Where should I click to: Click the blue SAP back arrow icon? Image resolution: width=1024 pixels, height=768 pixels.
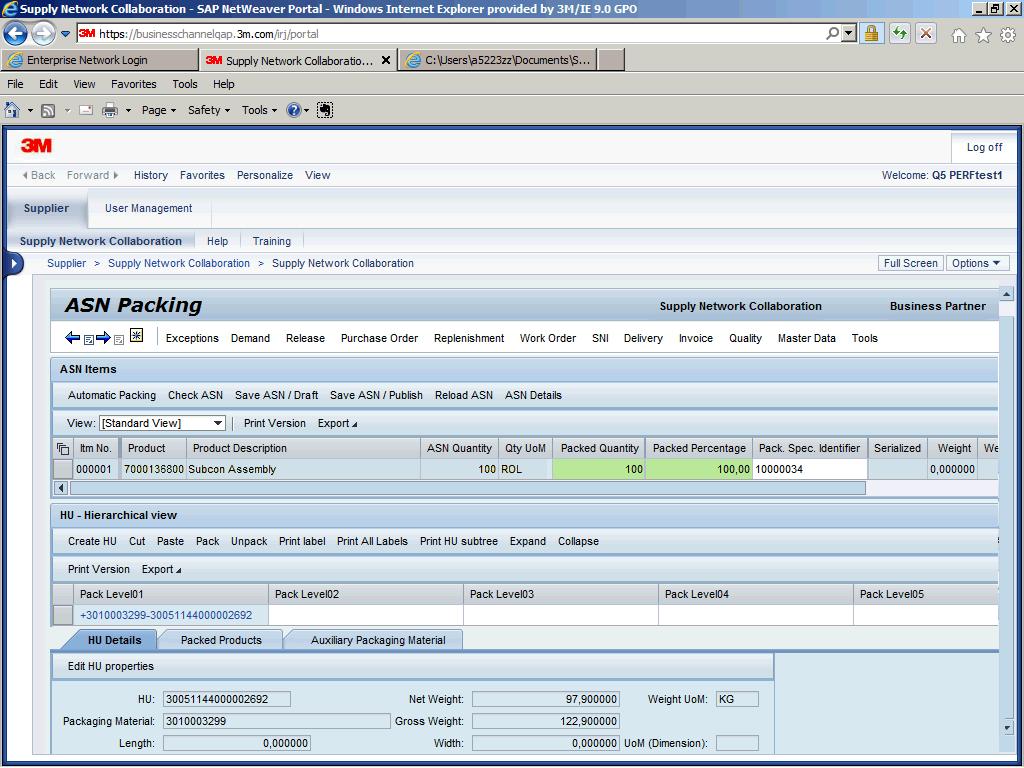pyautogui.click(x=72, y=338)
